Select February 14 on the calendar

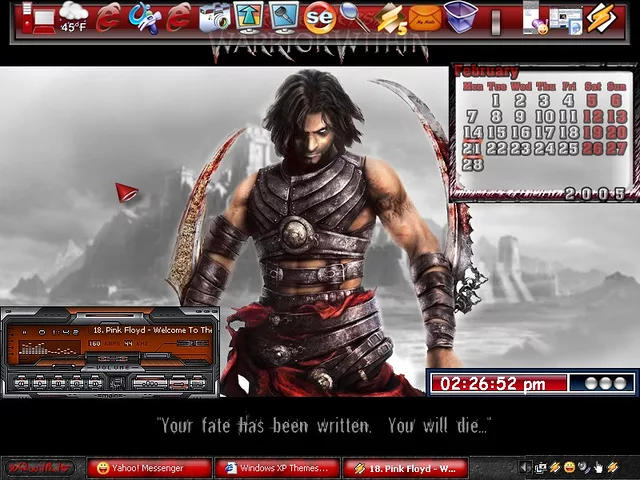click(x=472, y=132)
